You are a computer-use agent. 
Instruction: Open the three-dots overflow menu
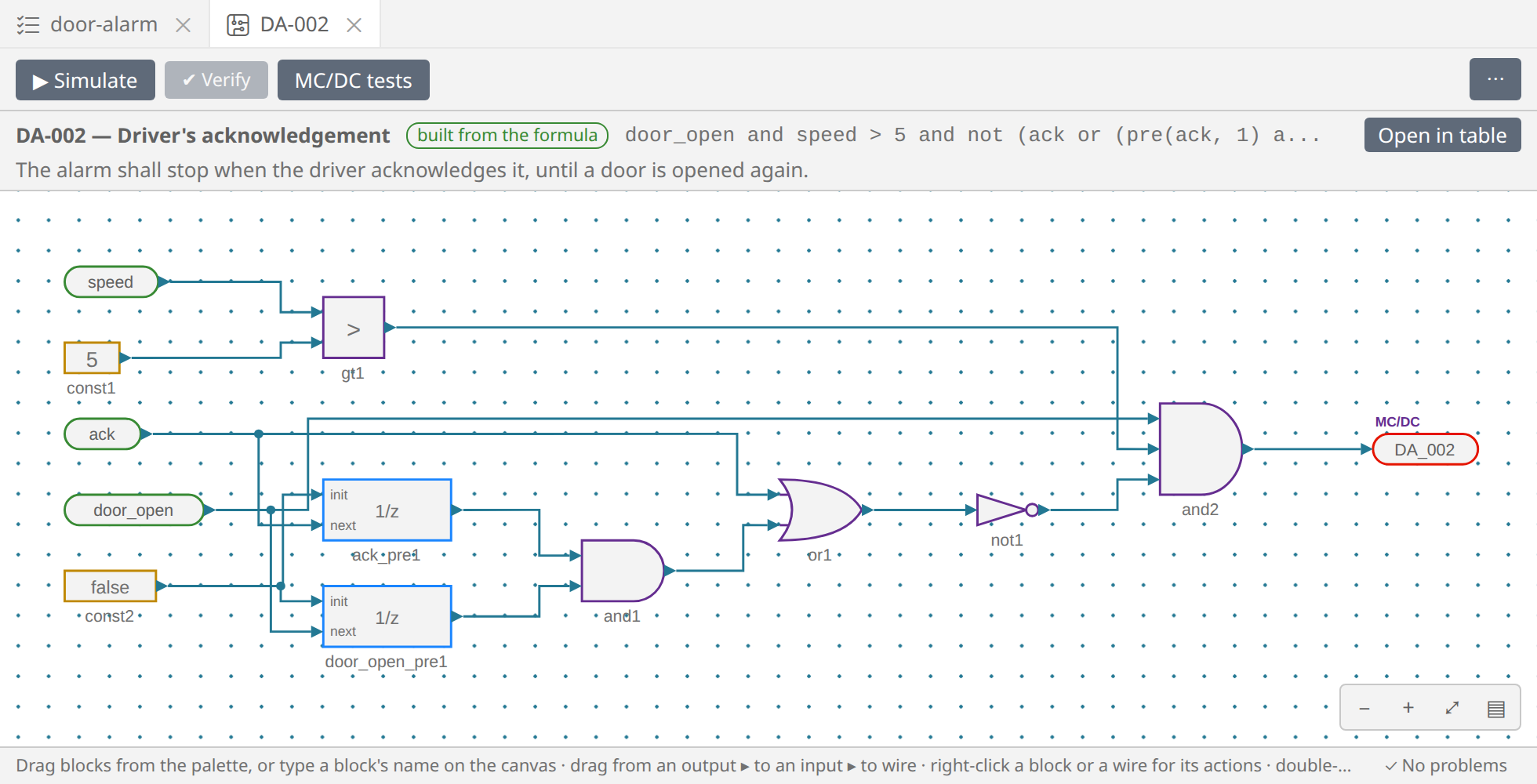click(1495, 79)
